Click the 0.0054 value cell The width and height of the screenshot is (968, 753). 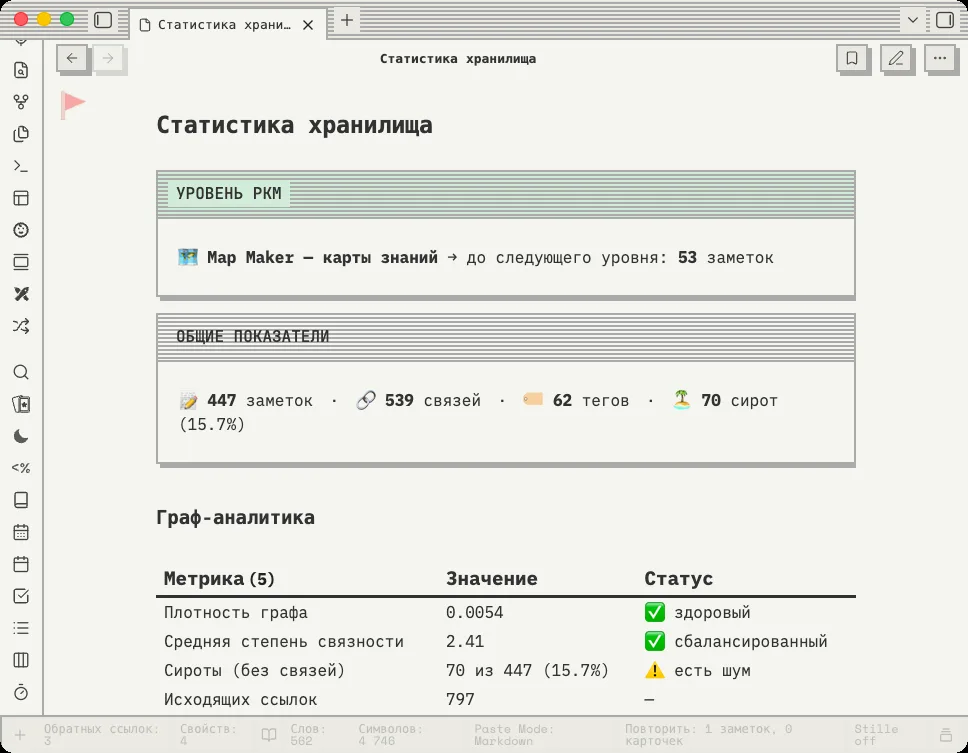(475, 613)
